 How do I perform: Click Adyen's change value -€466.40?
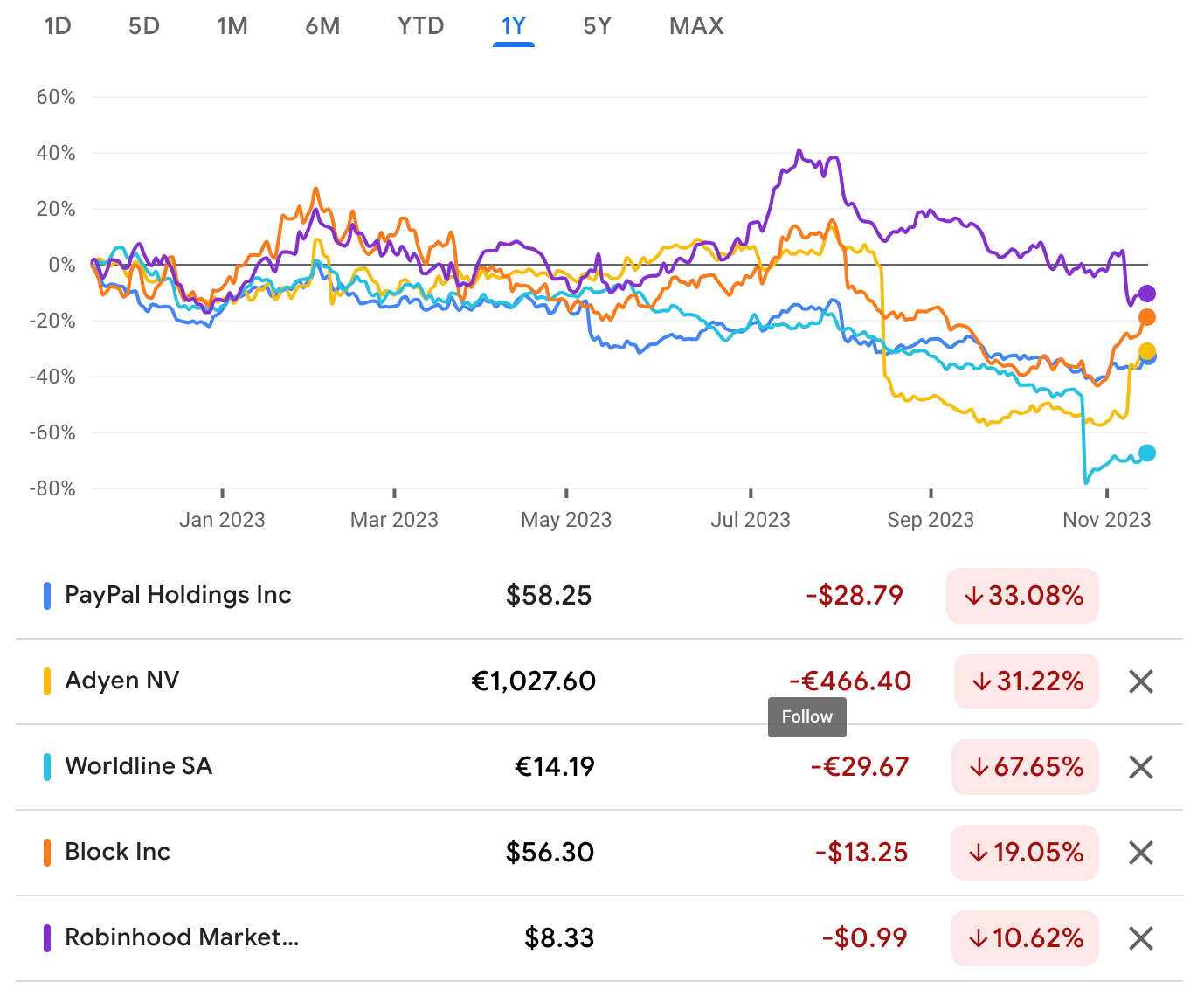click(850, 681)
